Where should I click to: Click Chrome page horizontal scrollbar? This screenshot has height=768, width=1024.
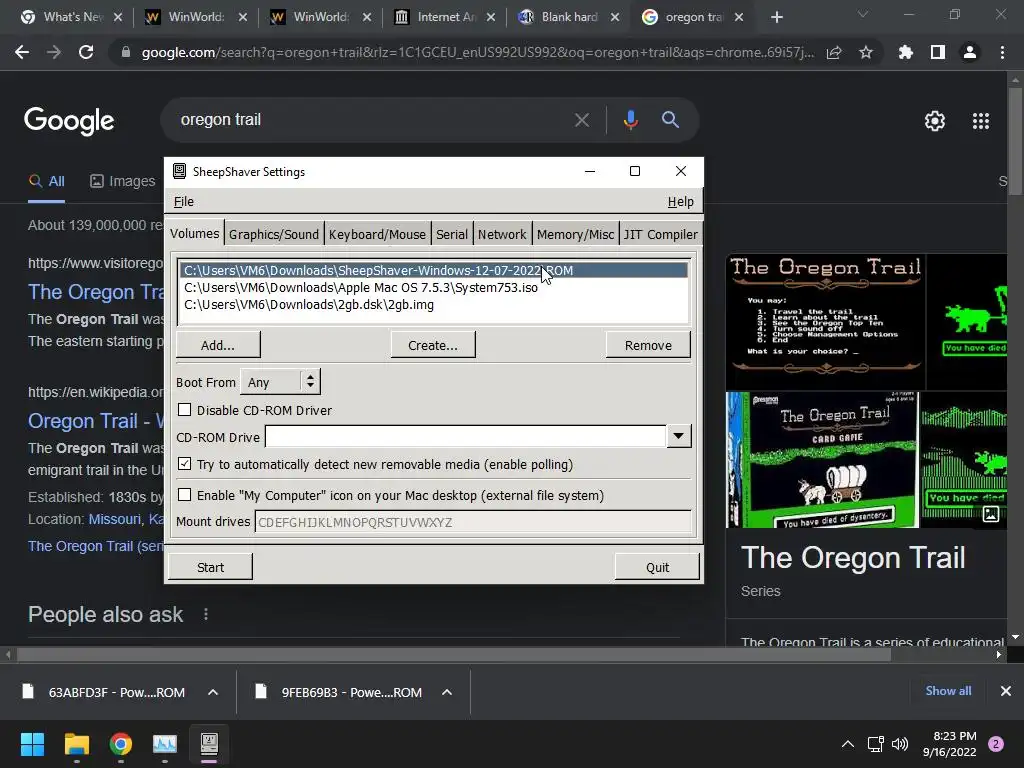pyautogui.click(x=454, y=655)
